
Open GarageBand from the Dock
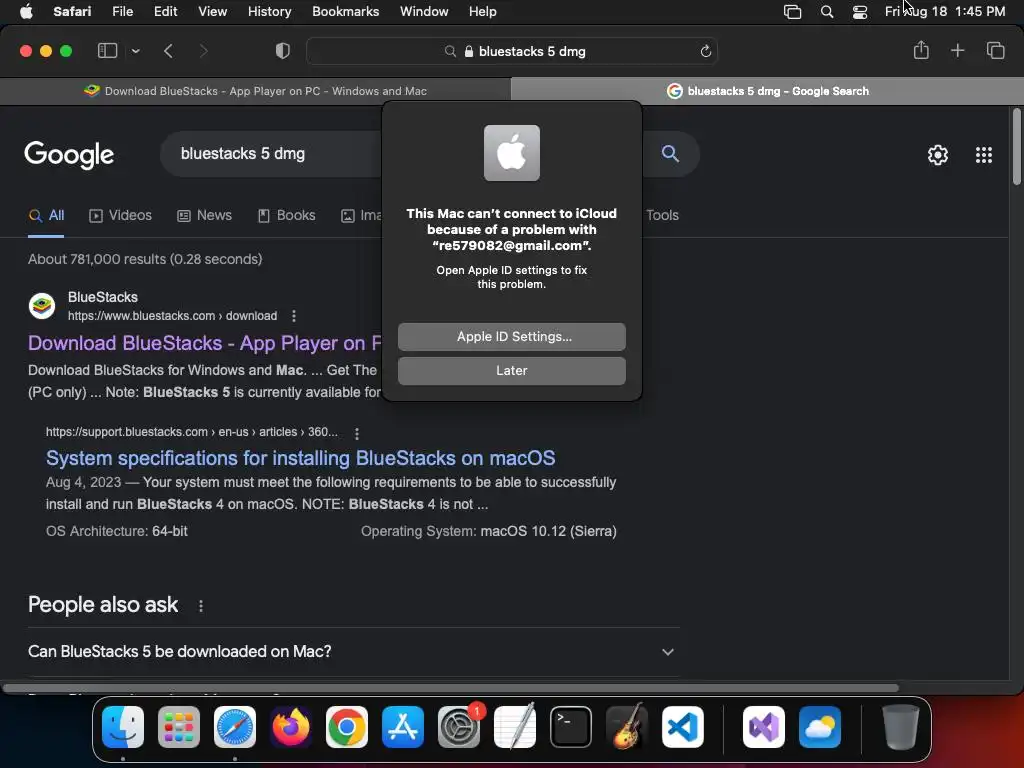(x=627, y=727)
